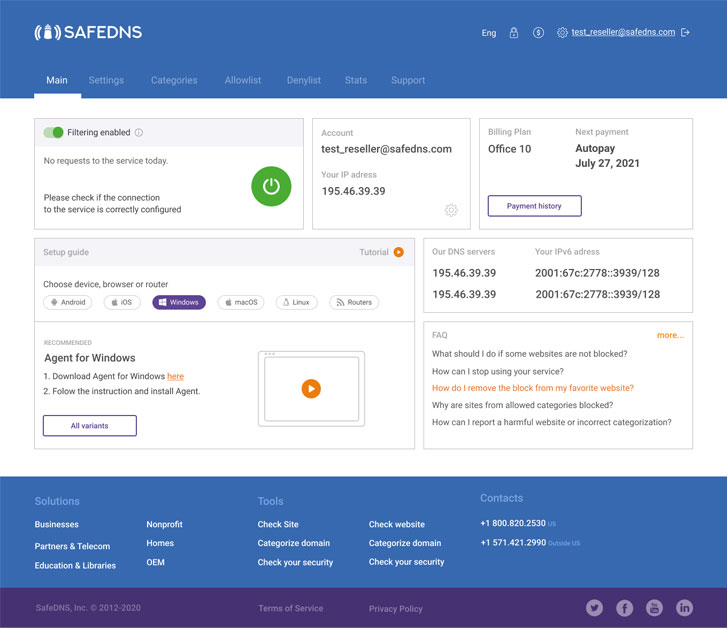Open Partners & Telecom footer link
Viewport: 728px width, 628px height.
[72, 546]
